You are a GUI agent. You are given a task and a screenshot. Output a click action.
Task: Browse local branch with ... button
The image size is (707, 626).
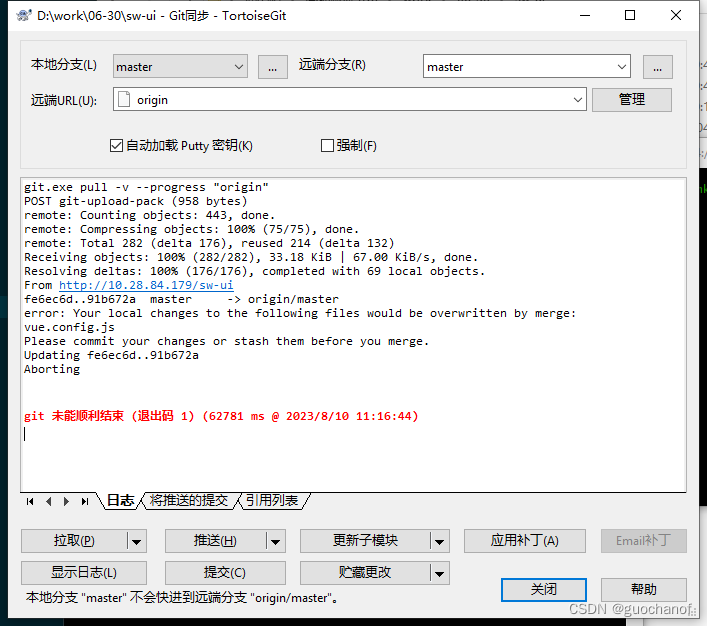coord(273,67)
